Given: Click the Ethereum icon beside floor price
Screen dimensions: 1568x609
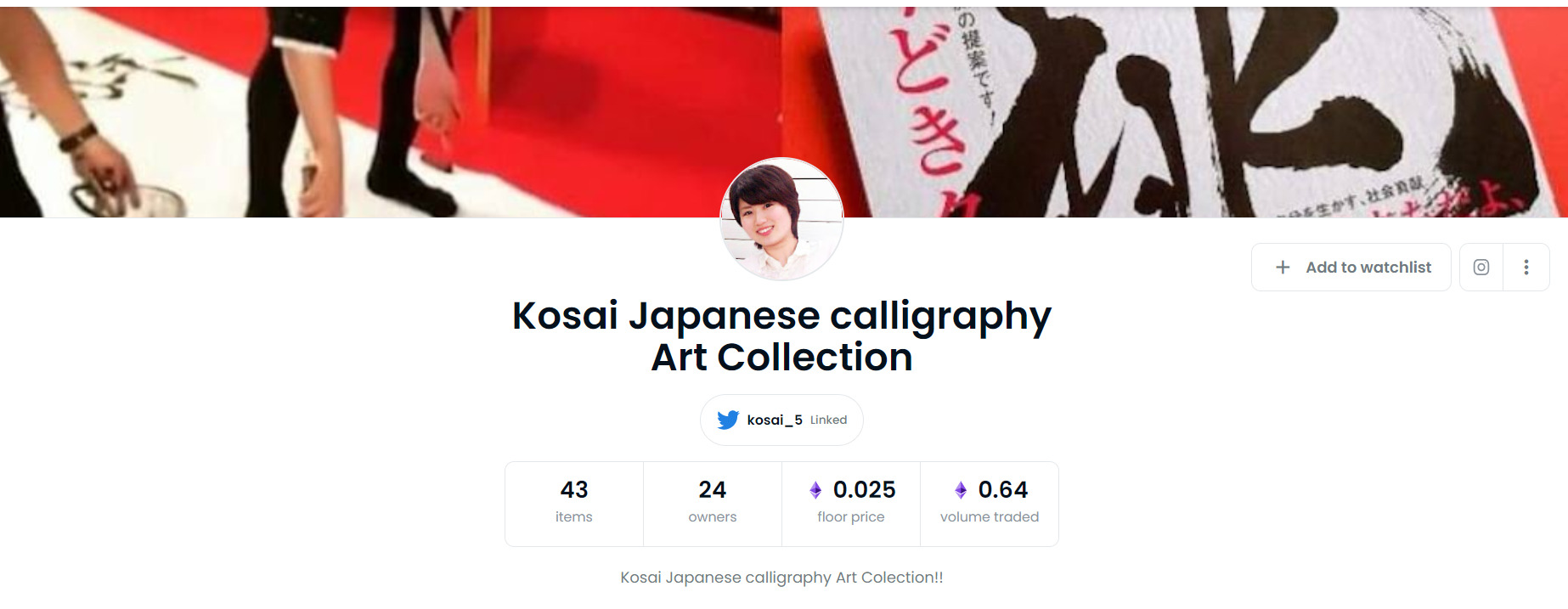Looking at the screenshot, I should (x=815, y=490).
